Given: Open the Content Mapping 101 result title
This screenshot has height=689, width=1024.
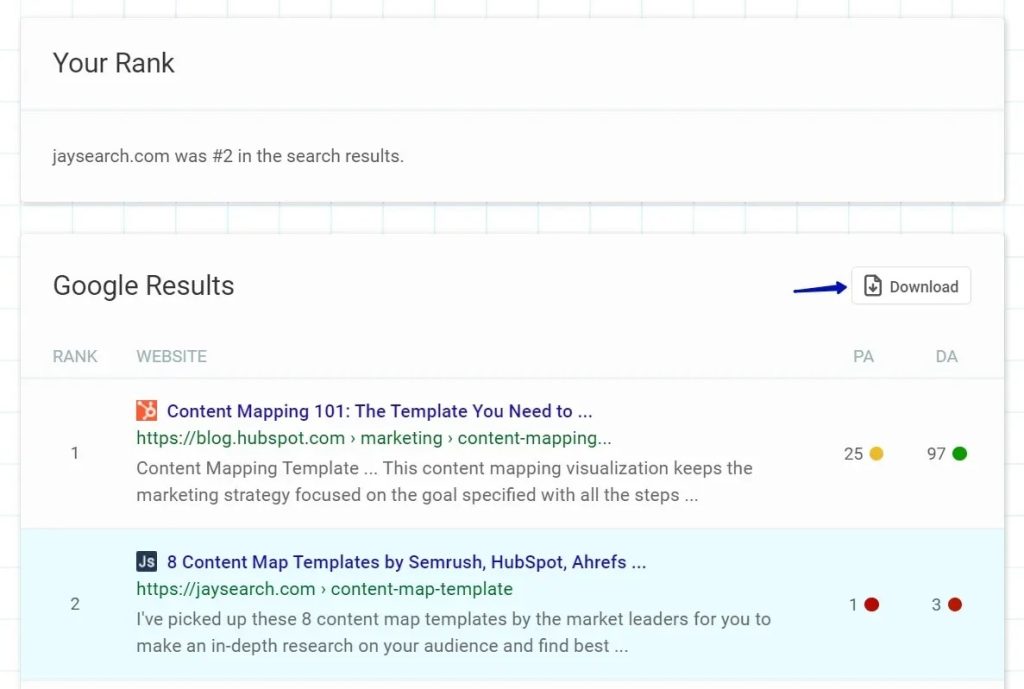Looking at the screenshot, I should point(379,411).
